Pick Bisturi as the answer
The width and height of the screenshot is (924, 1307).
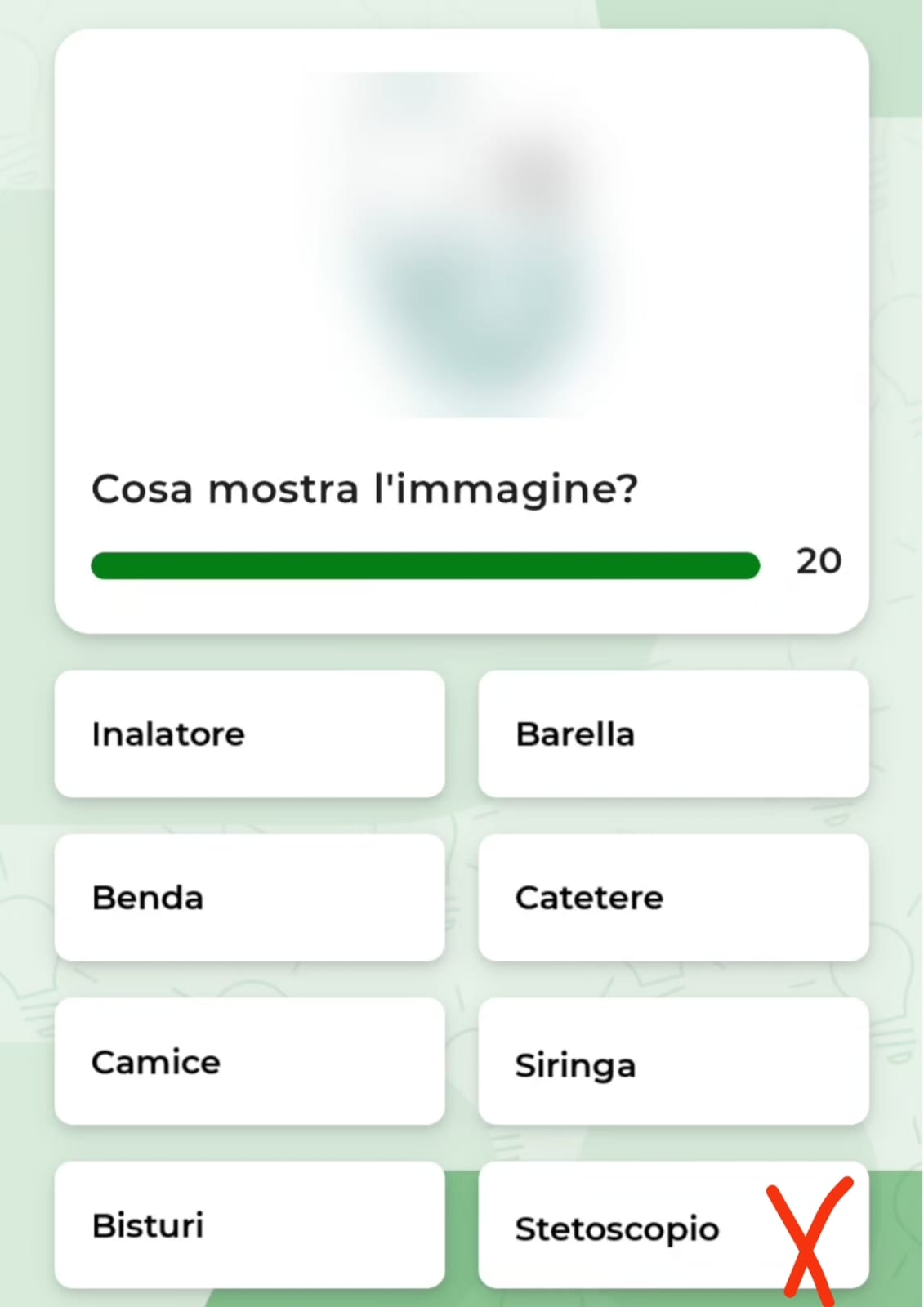click(x=249, y=1224)
